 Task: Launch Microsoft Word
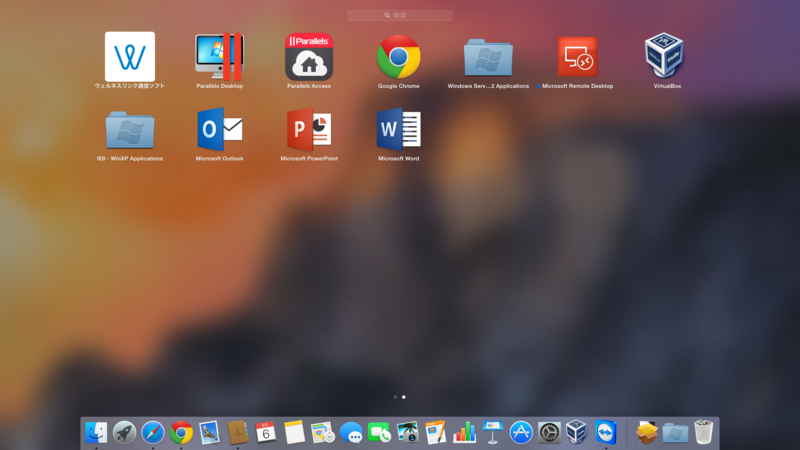coord(398,129)
